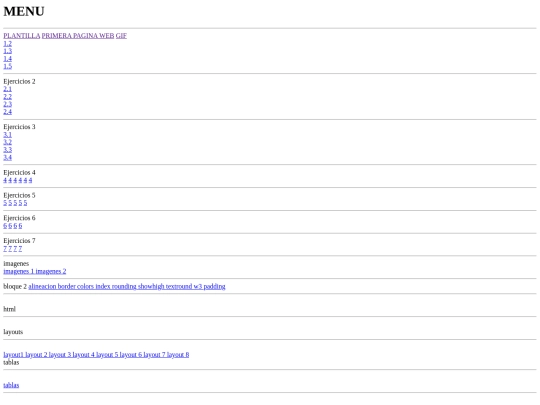Open the index link
This screenshot has height=405, width=540.
[103, 287]
